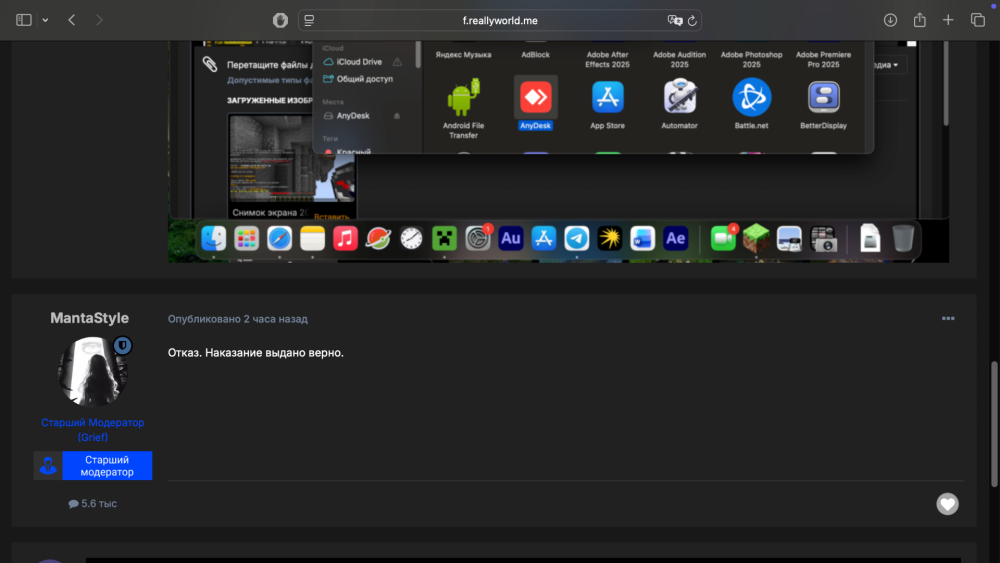Open the Опубликовано 2 часа назад timestamp
This screenshot has width=1000, height=563.
coord(237,319)
